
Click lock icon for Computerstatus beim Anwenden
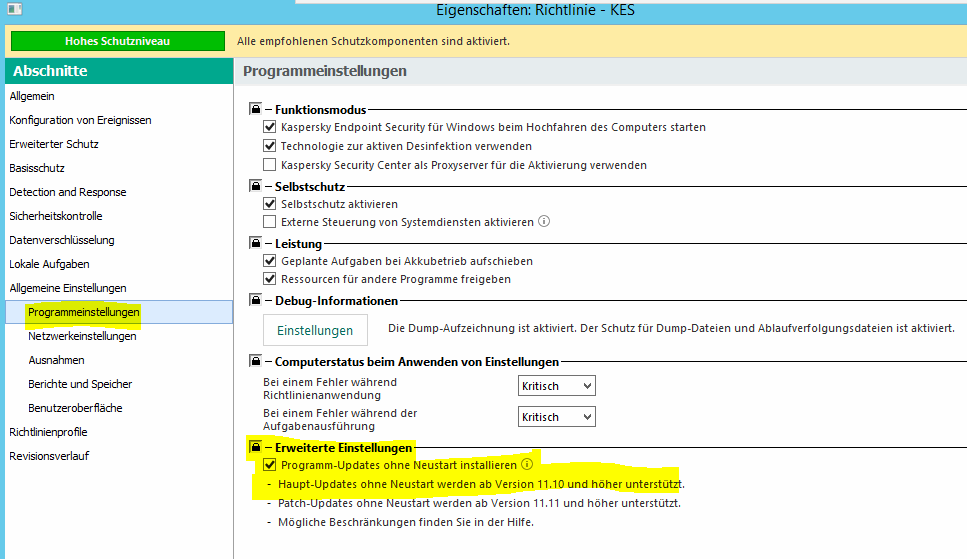click(255, 360)
